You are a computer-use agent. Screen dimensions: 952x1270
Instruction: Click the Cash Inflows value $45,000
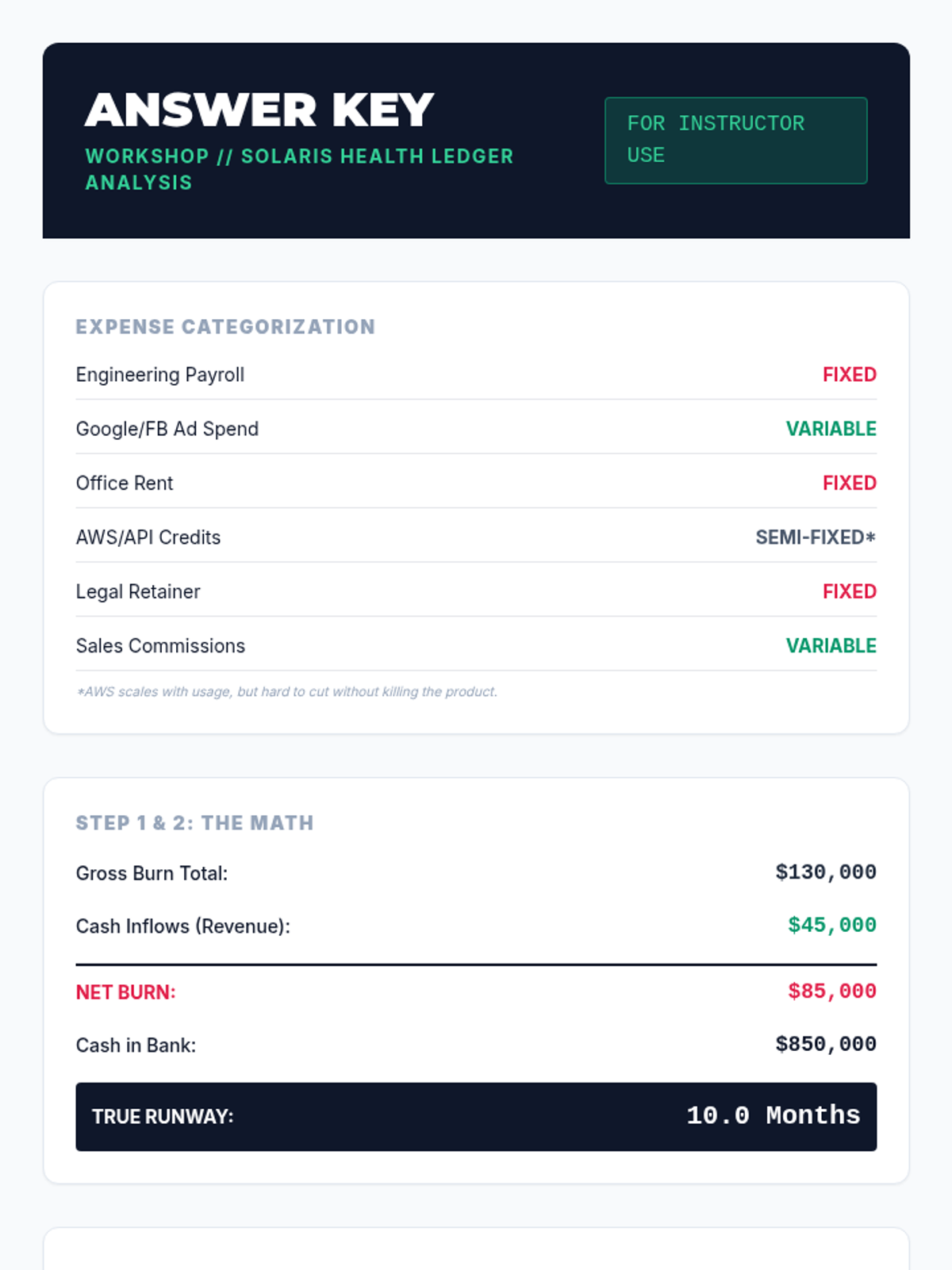tap(831, 926)
